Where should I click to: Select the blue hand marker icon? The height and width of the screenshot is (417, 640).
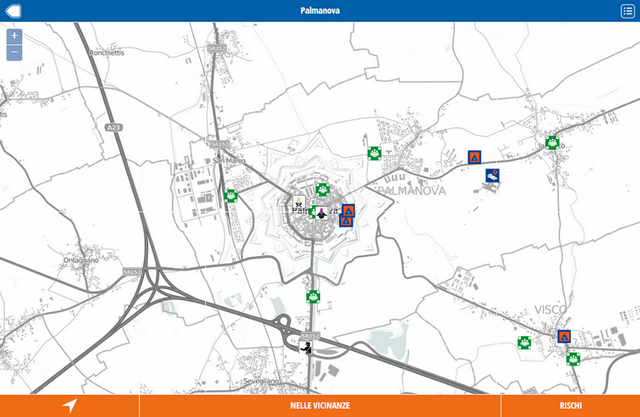(x=491, y=176)
